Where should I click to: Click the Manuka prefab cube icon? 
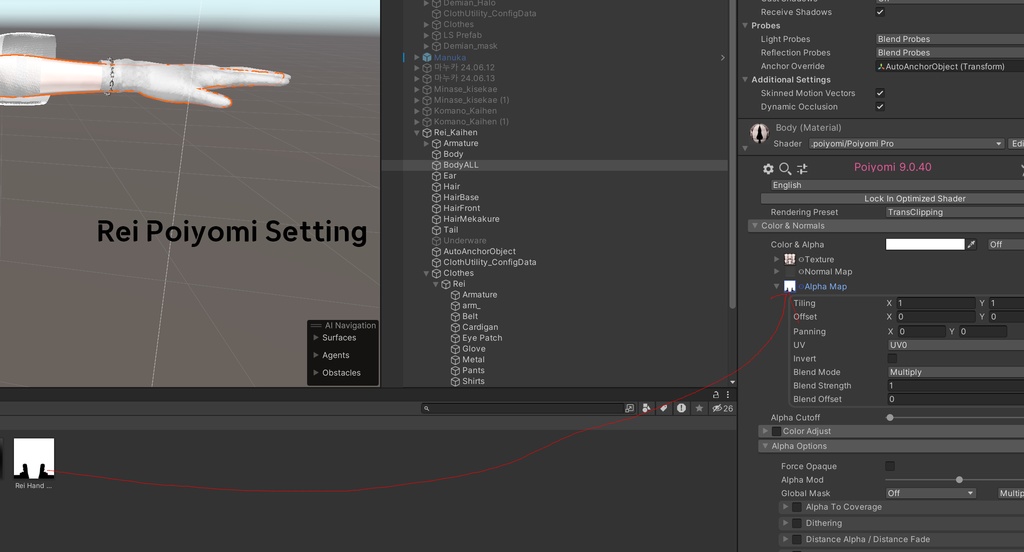pyautogui.click(x=427, y=57)
